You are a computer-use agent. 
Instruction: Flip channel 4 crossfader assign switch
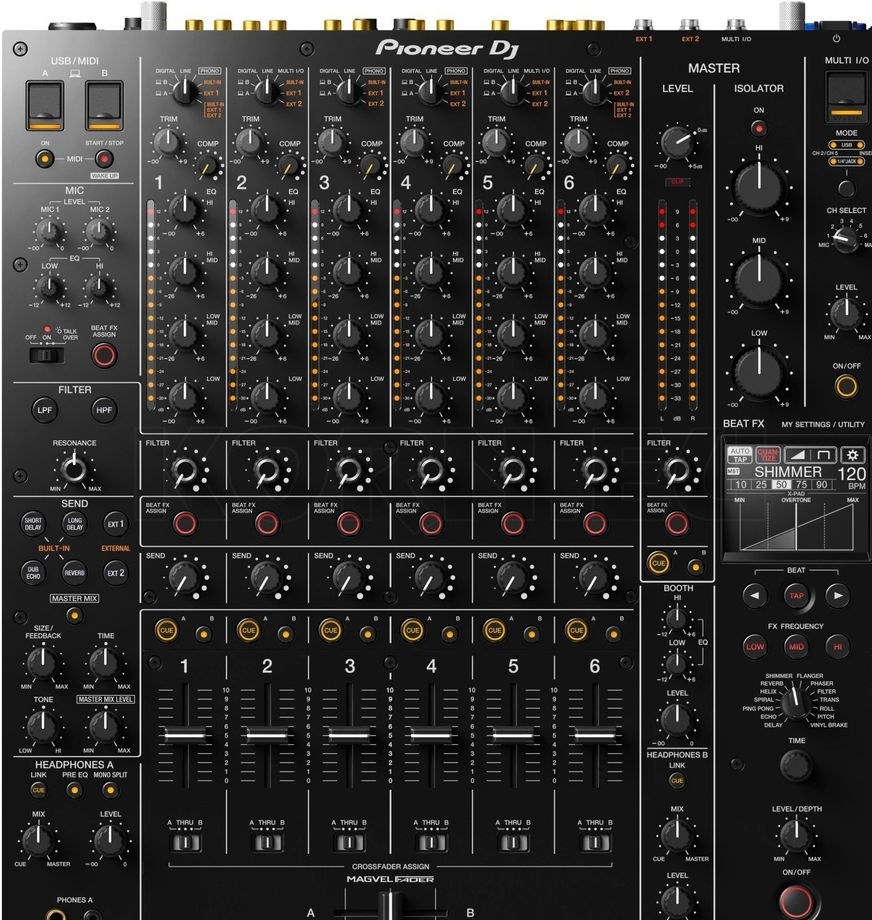click(x=431, y=843)
